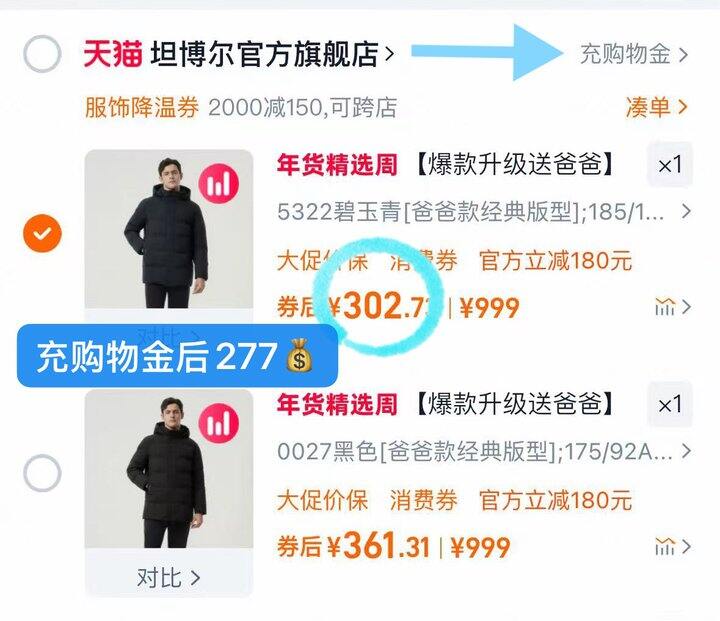
Task: Tap the money bag emoji label
Action: click(299, 355)
